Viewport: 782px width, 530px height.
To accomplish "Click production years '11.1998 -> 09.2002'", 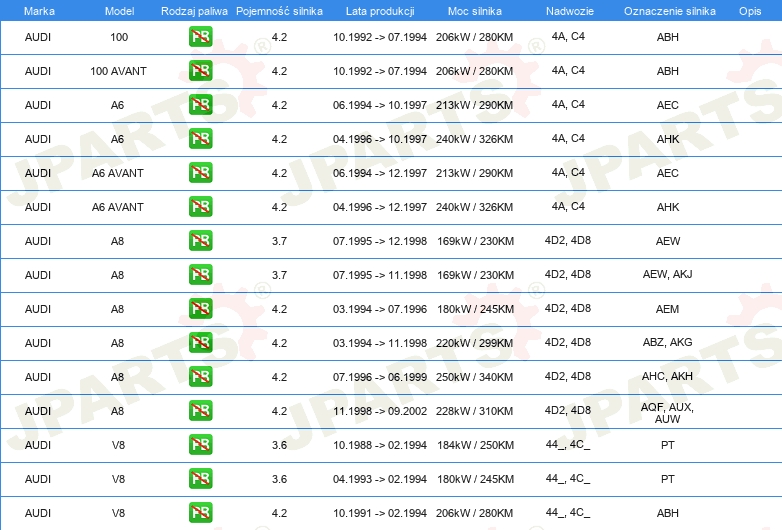I will point(380,411).
